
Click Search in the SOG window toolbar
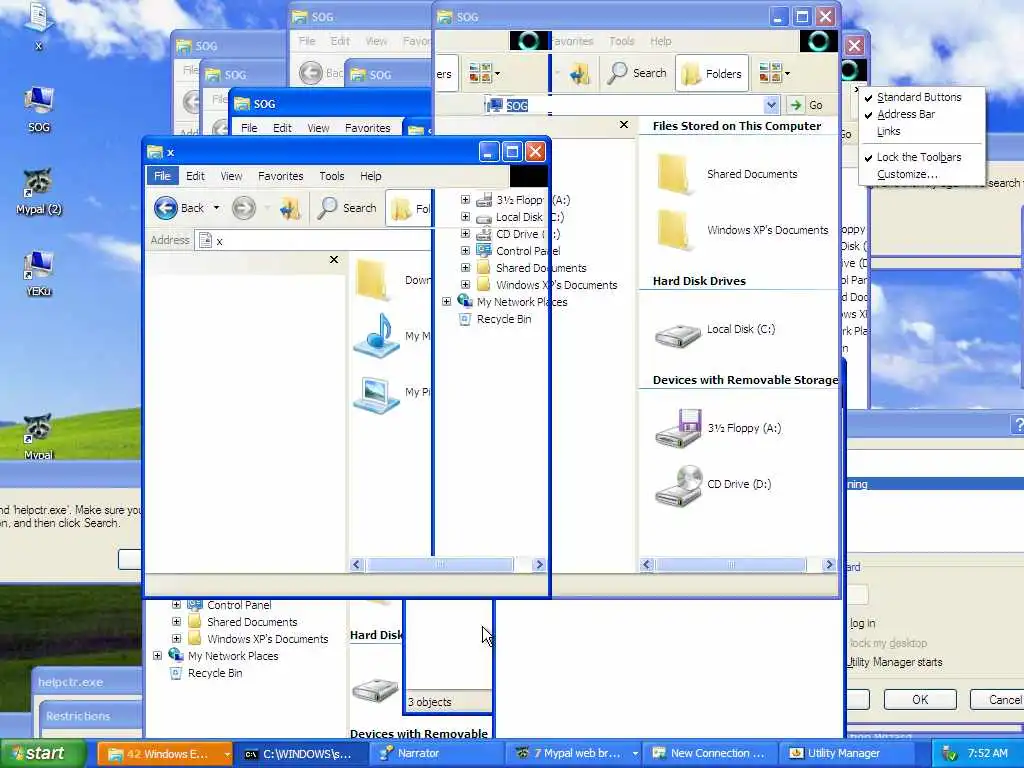coord(637,73)
